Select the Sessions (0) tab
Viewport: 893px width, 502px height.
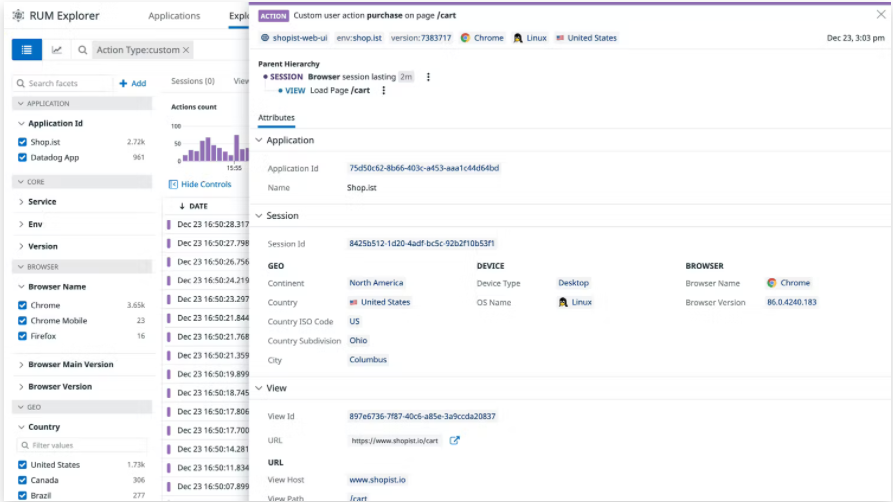point(192,81)
